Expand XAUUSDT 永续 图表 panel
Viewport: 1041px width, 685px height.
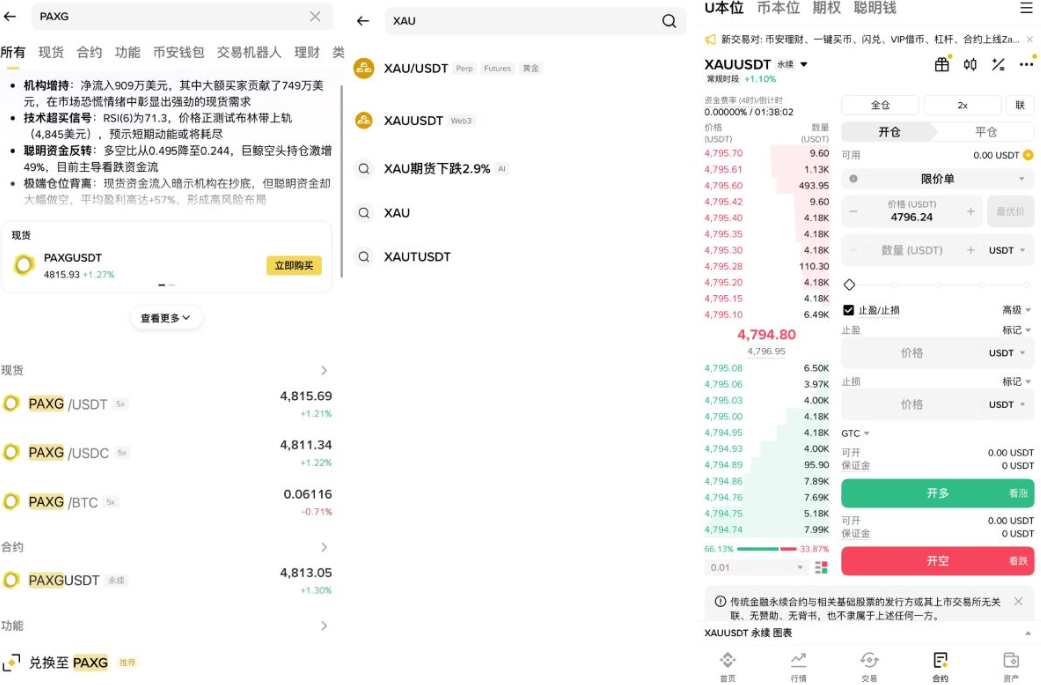click(1028, 633)
